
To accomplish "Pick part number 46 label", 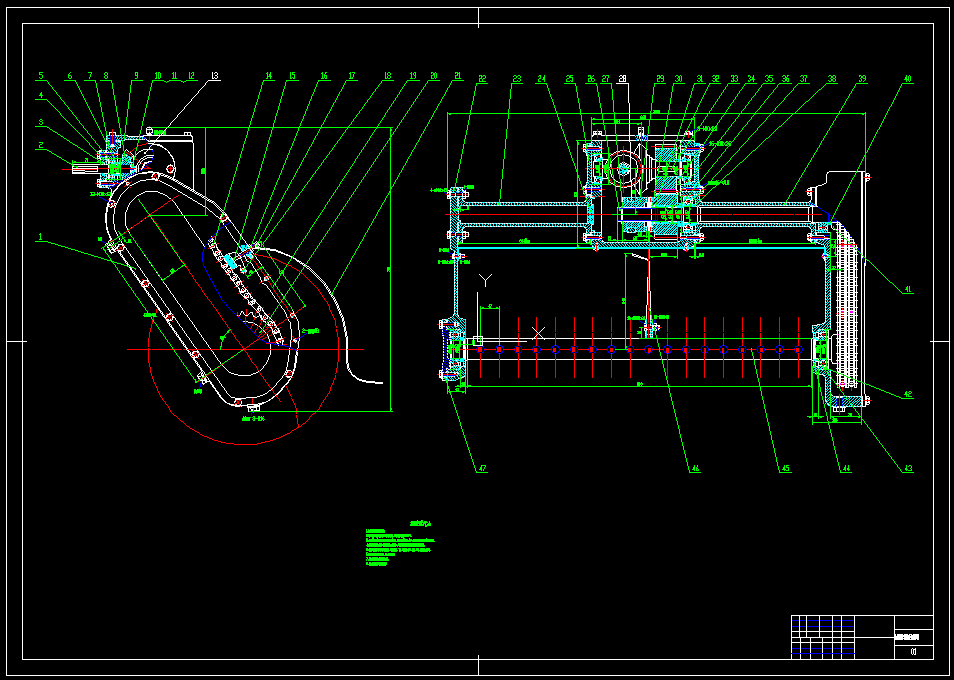I will click(x=695, y=468).
